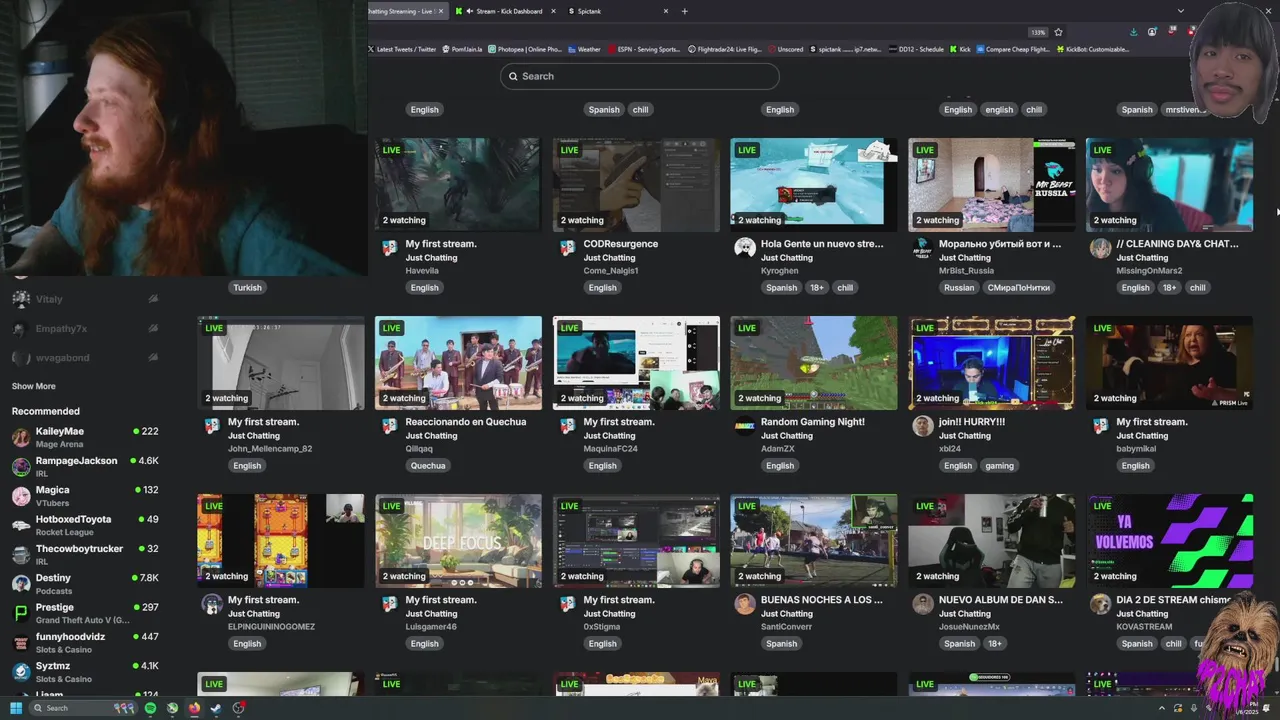
Task: Open Kyroghen's stream thumbnail
Action: (x=814, y=185)
